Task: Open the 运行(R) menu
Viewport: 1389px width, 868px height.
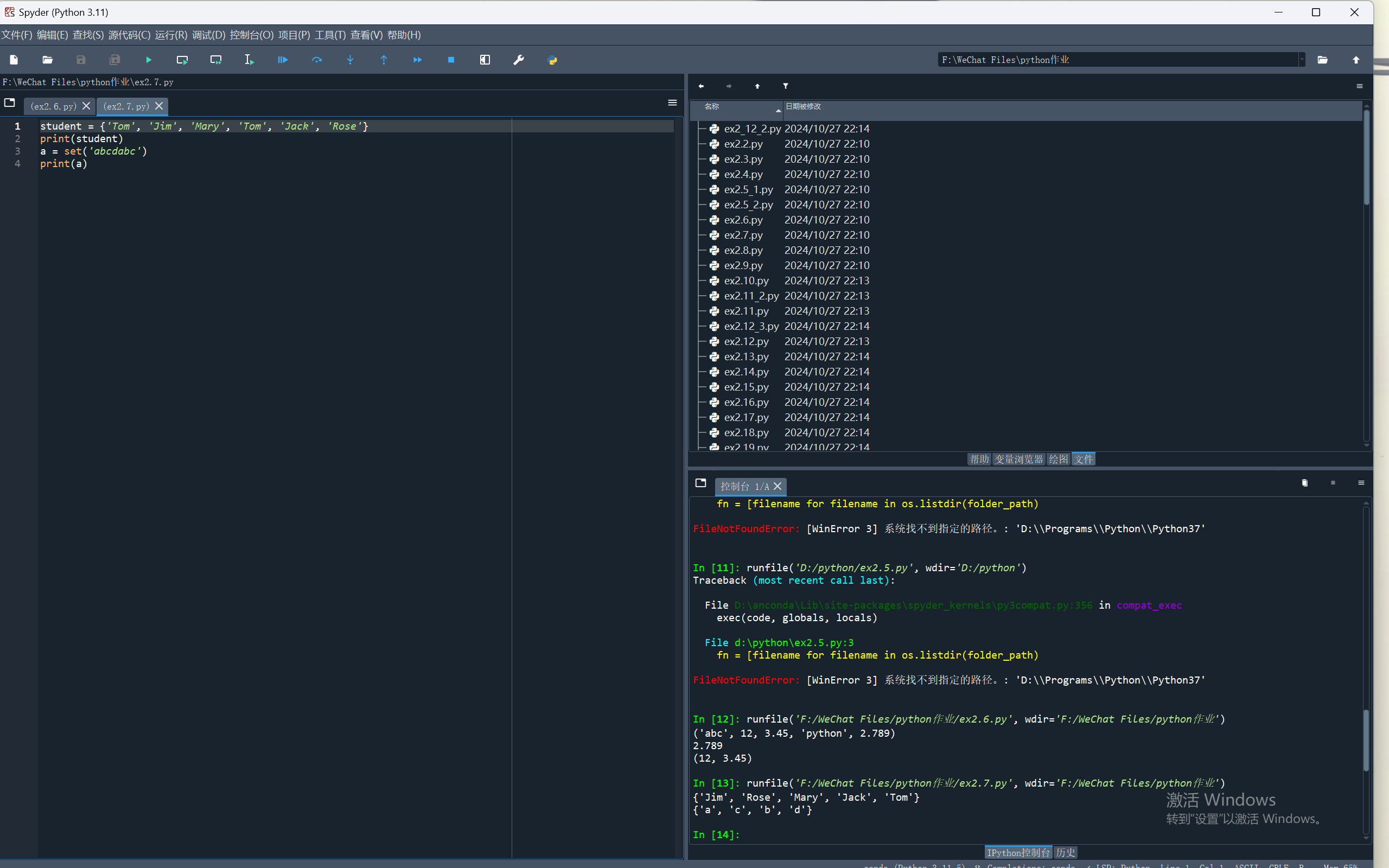Action: tap(170, 35)
